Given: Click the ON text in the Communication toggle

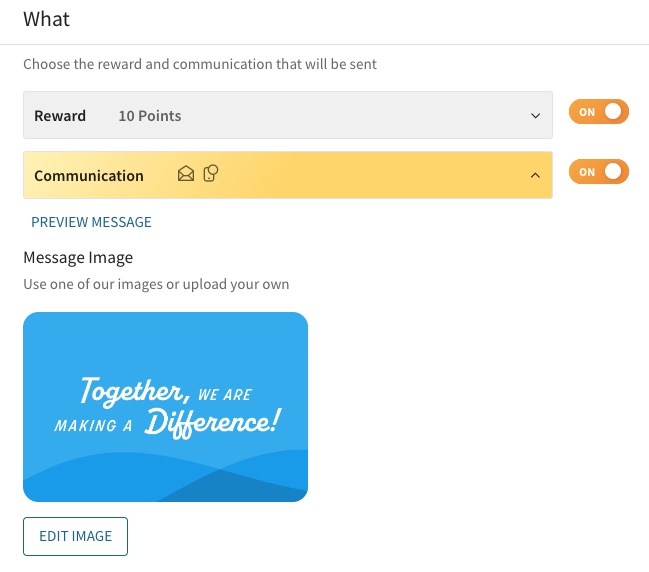Looking at the screenshot, I should 587,172.
